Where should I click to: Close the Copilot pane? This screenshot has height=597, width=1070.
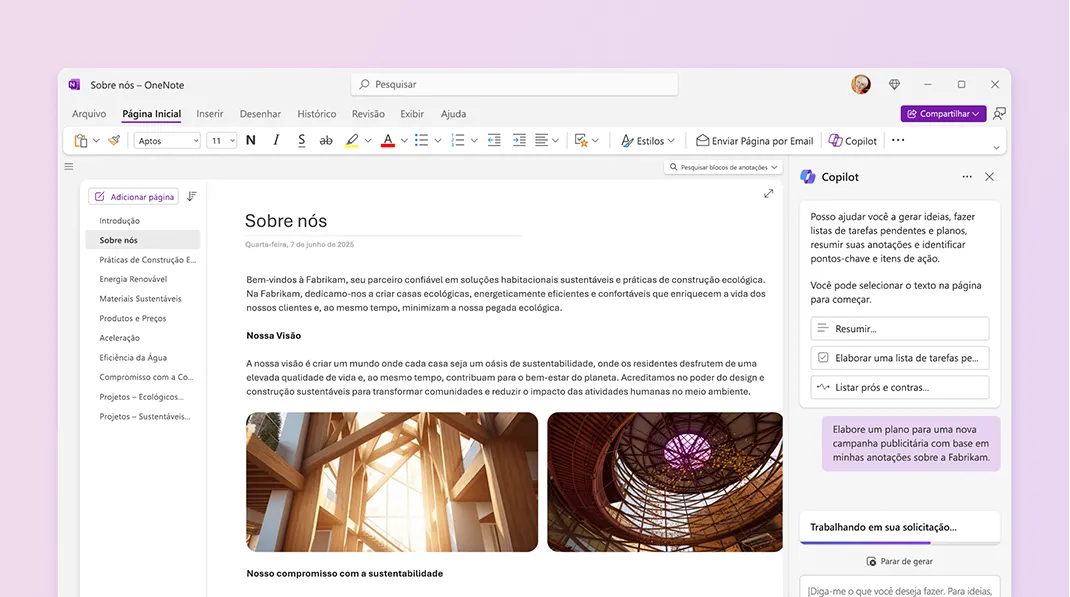(x=989, y=177)
